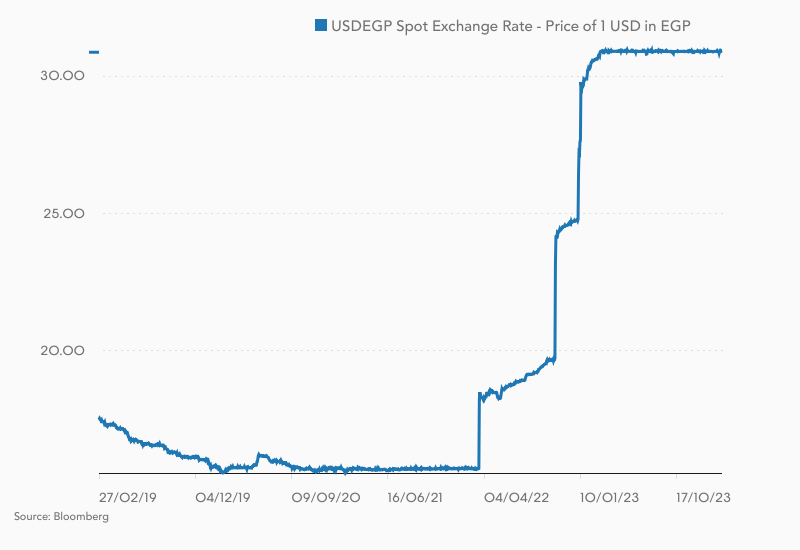Click the 04/12/19 x-axis date
The image size is (800, 550).
click(222, 496)
